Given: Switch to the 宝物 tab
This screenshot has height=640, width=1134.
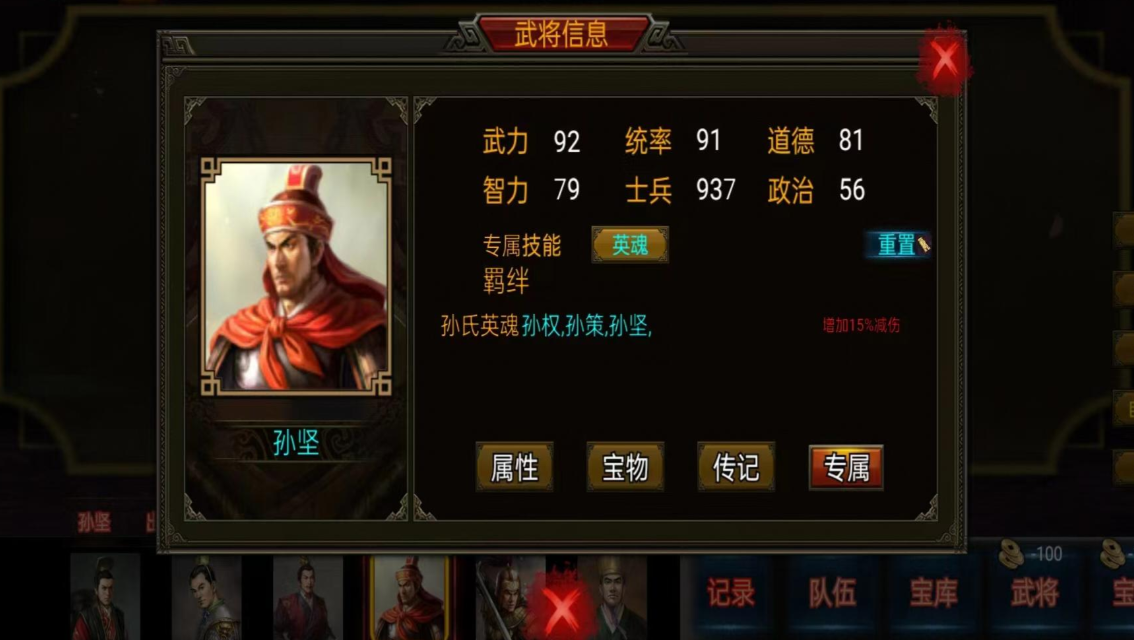Looking at the screenshot, I should 625,467.
